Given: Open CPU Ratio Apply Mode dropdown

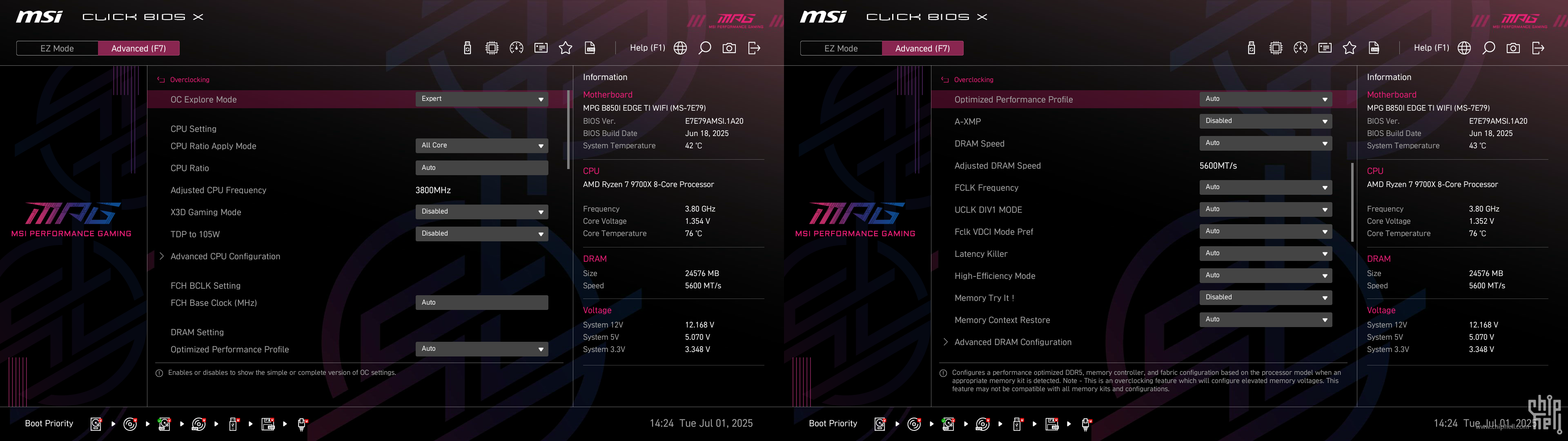Looking at the screenshot, I should 481,146.
